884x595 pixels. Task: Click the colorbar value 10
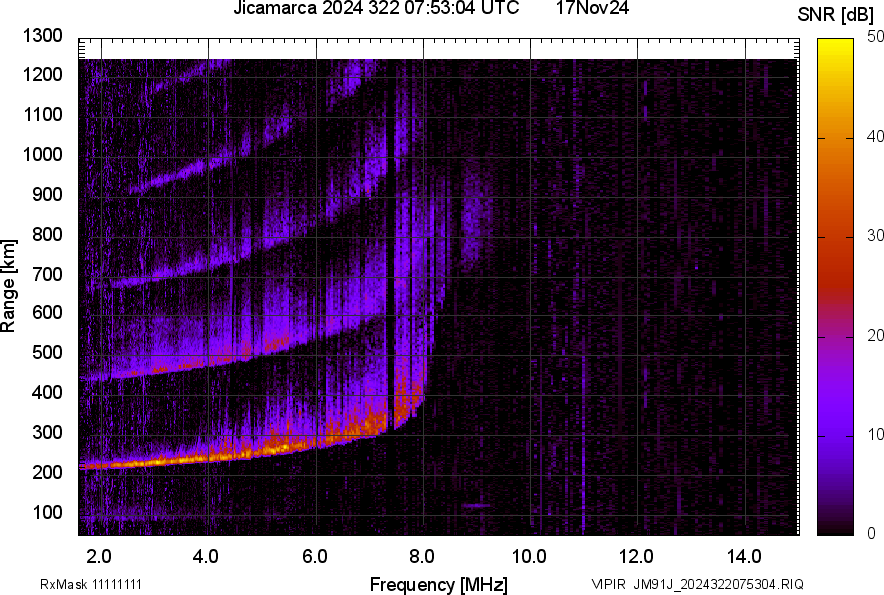click(876, 435)
